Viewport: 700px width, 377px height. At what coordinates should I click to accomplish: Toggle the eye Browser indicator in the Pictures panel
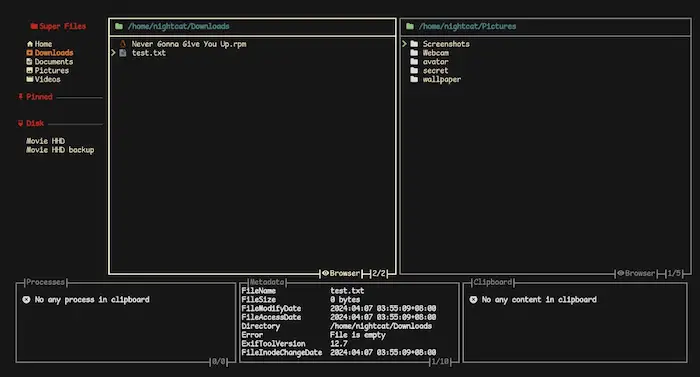click(x=636, y=273)
